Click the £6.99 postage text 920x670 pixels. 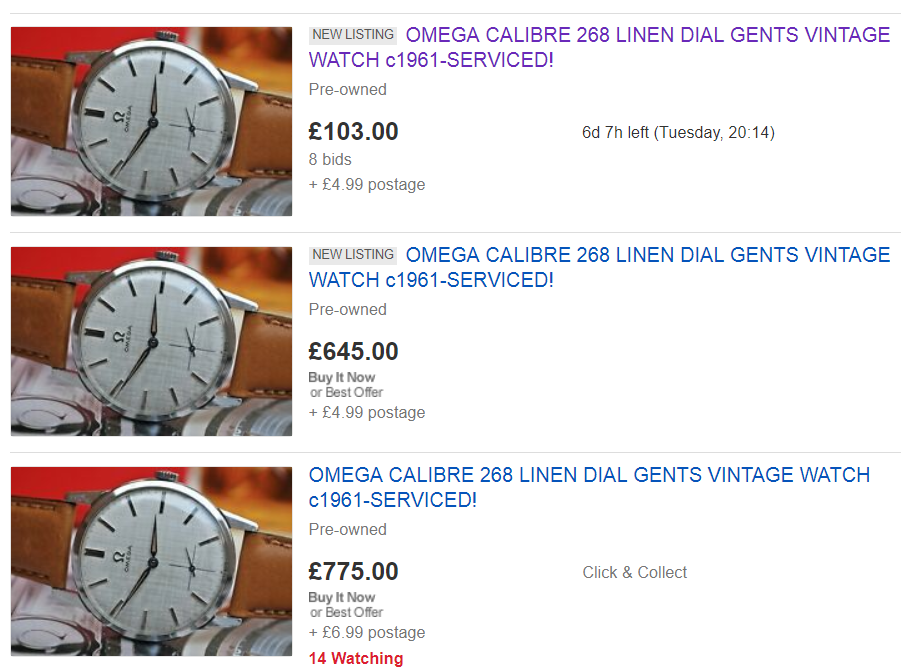pos(367,632)
